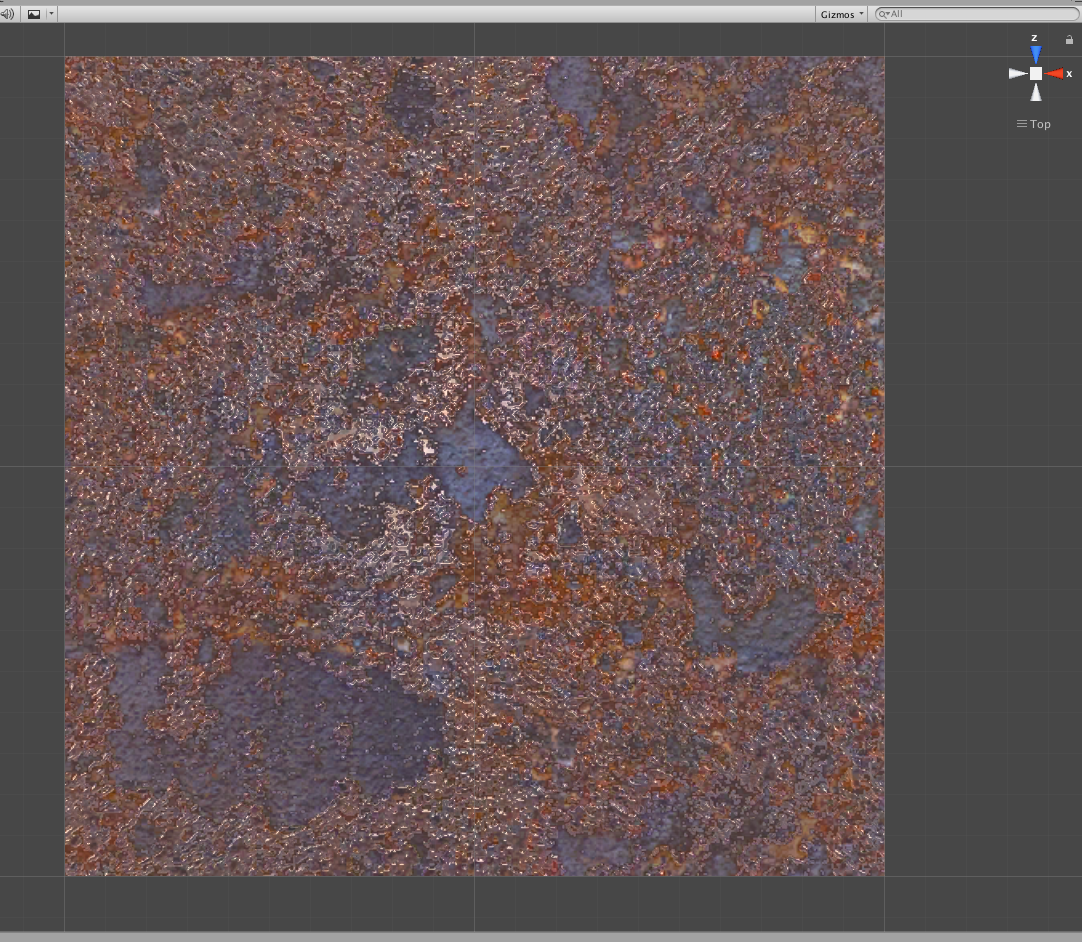Select the rusty textured plane
Image resolution: width=1082 pixels, height=942 pixels.
(x=475, y=467)
